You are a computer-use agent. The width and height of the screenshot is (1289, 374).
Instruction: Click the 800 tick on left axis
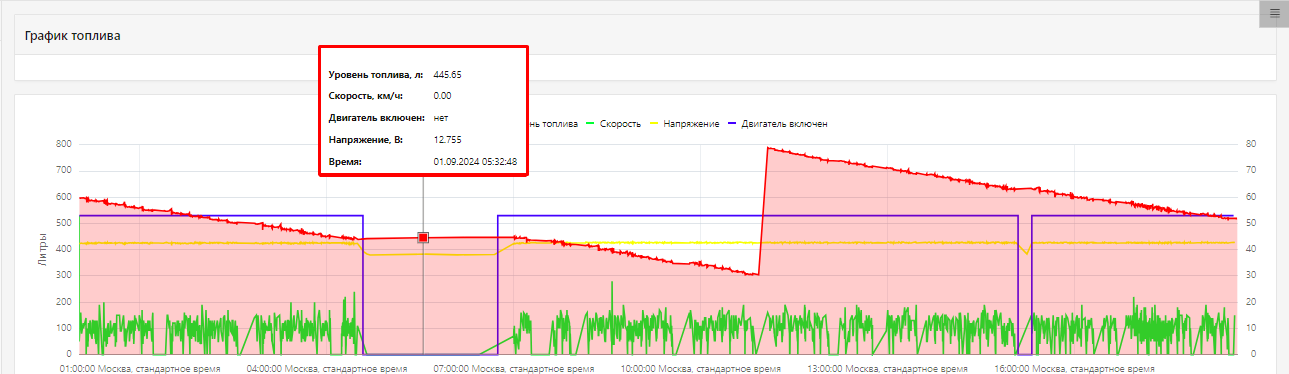63,145
